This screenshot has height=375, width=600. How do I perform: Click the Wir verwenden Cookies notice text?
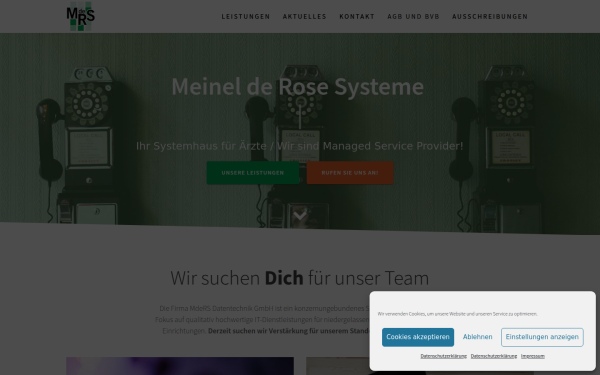458,314
